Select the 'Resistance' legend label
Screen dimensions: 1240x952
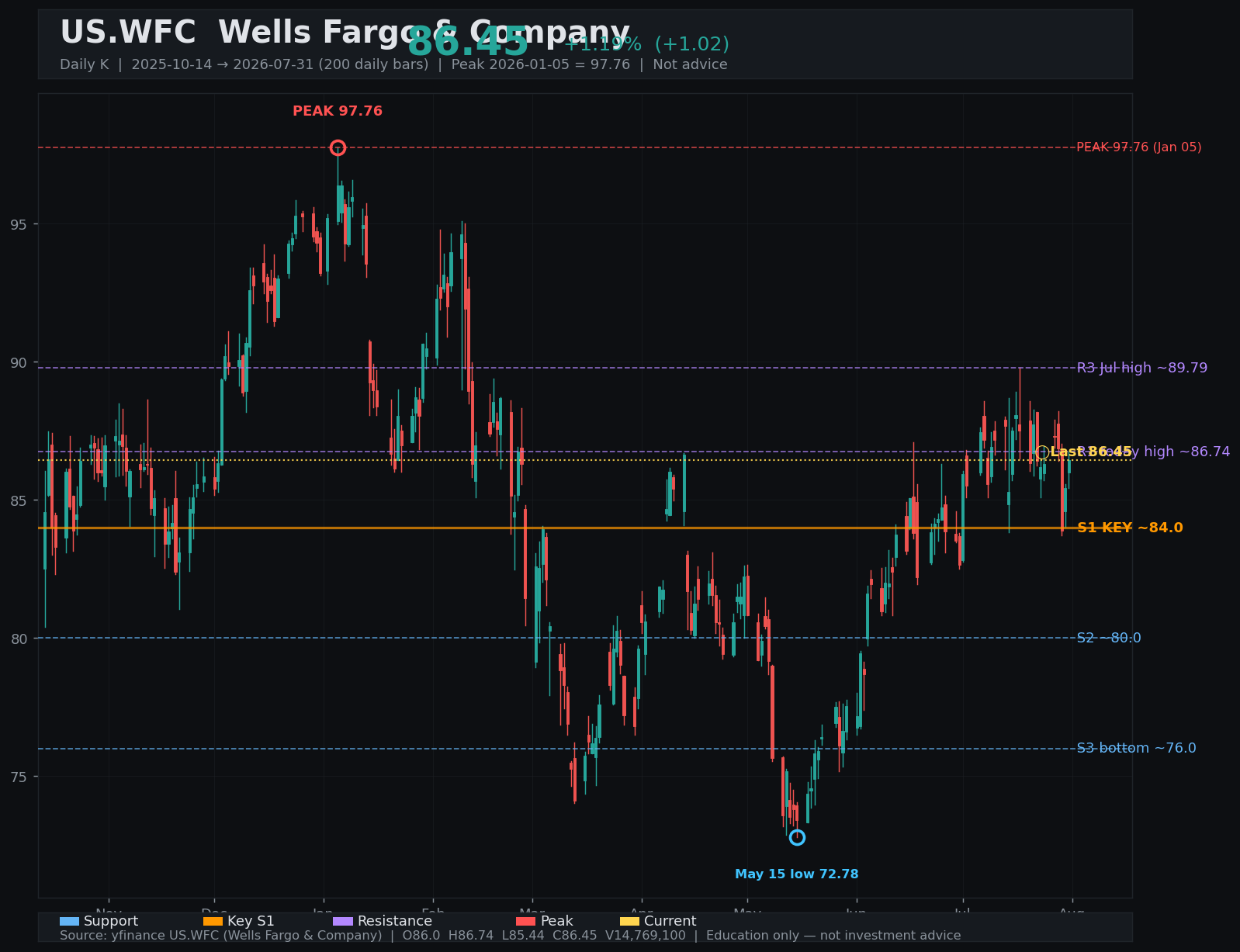click(x=395, y=921)
